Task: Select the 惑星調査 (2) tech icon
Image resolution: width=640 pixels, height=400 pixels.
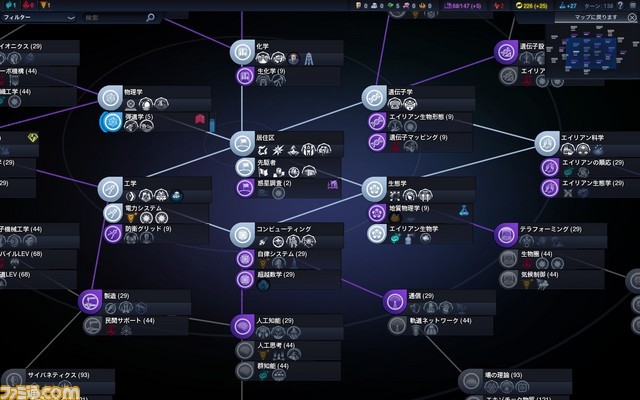Action: click(245, 188)
